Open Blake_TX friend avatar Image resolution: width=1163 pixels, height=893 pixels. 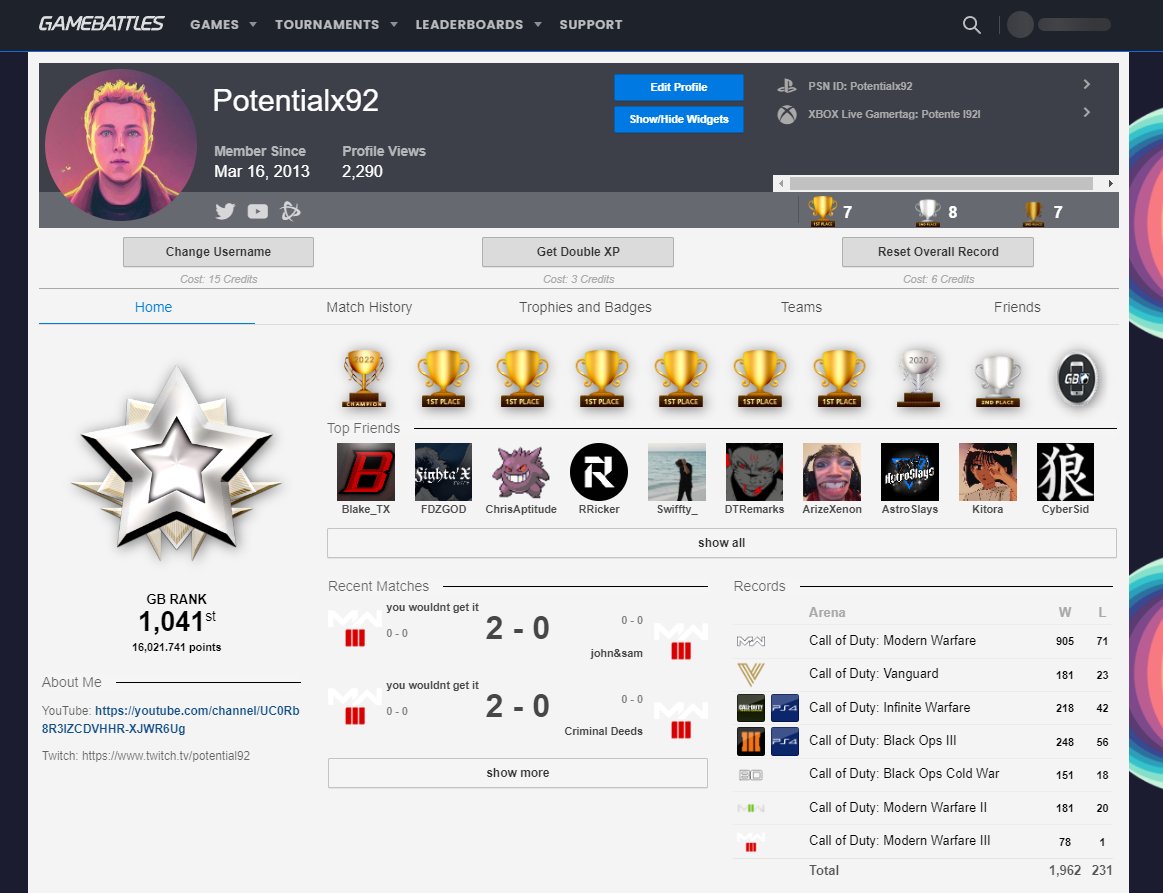click(366, 472)
